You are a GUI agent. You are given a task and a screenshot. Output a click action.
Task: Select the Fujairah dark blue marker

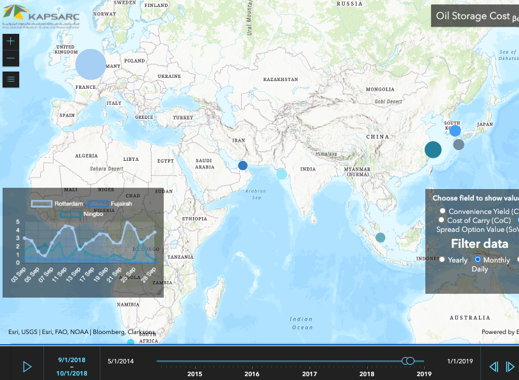(243, 165)
